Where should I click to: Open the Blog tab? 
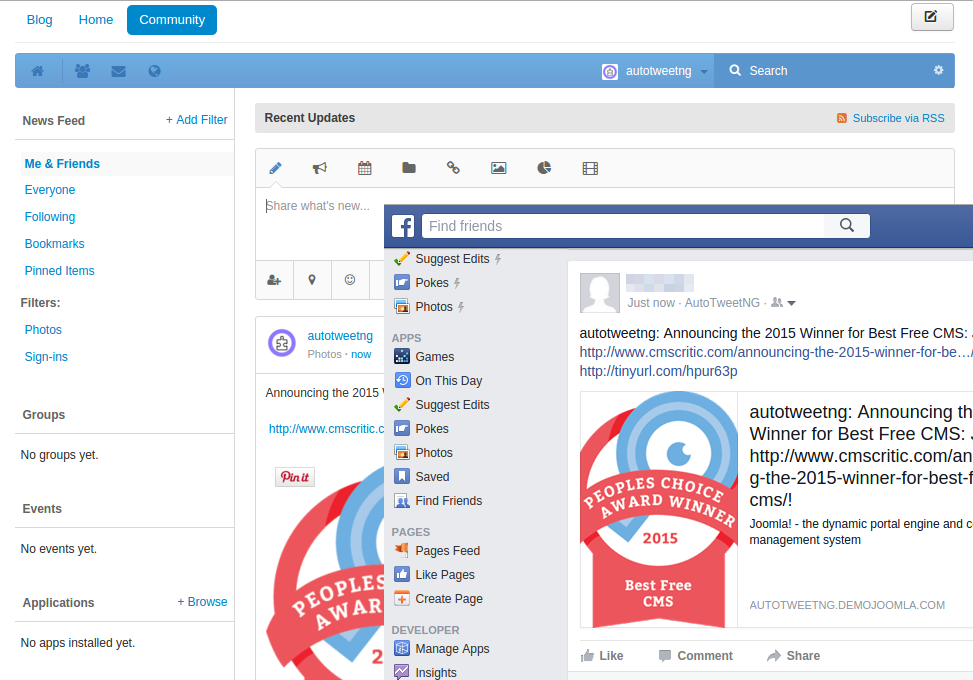click(40, 20)
